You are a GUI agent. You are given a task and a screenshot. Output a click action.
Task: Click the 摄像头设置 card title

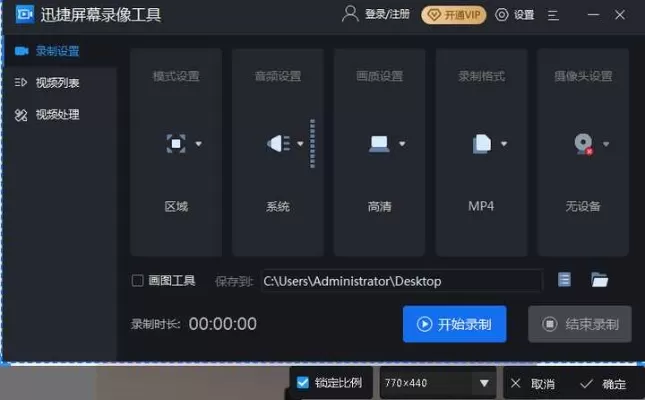(x=583, y=76)
